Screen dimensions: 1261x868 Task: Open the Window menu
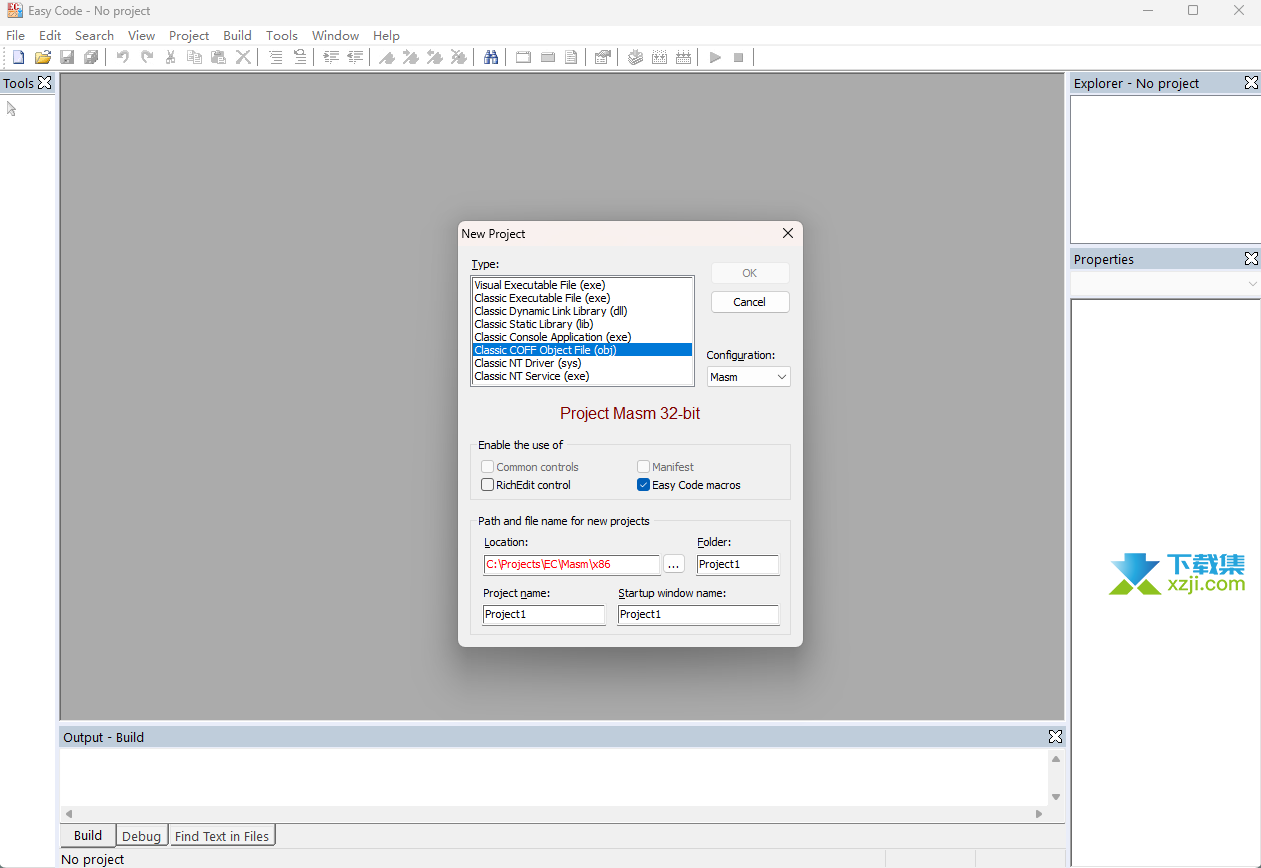tap(336, 35)
